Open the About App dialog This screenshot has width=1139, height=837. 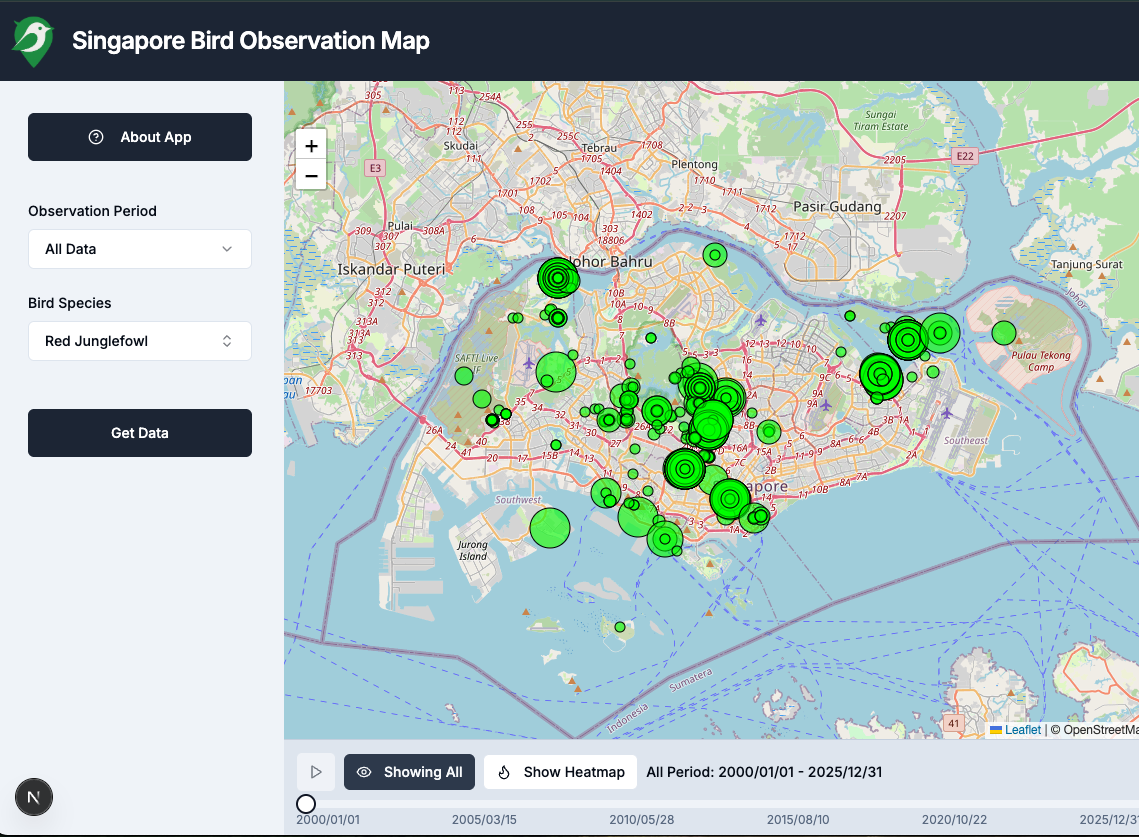(139, 137)
